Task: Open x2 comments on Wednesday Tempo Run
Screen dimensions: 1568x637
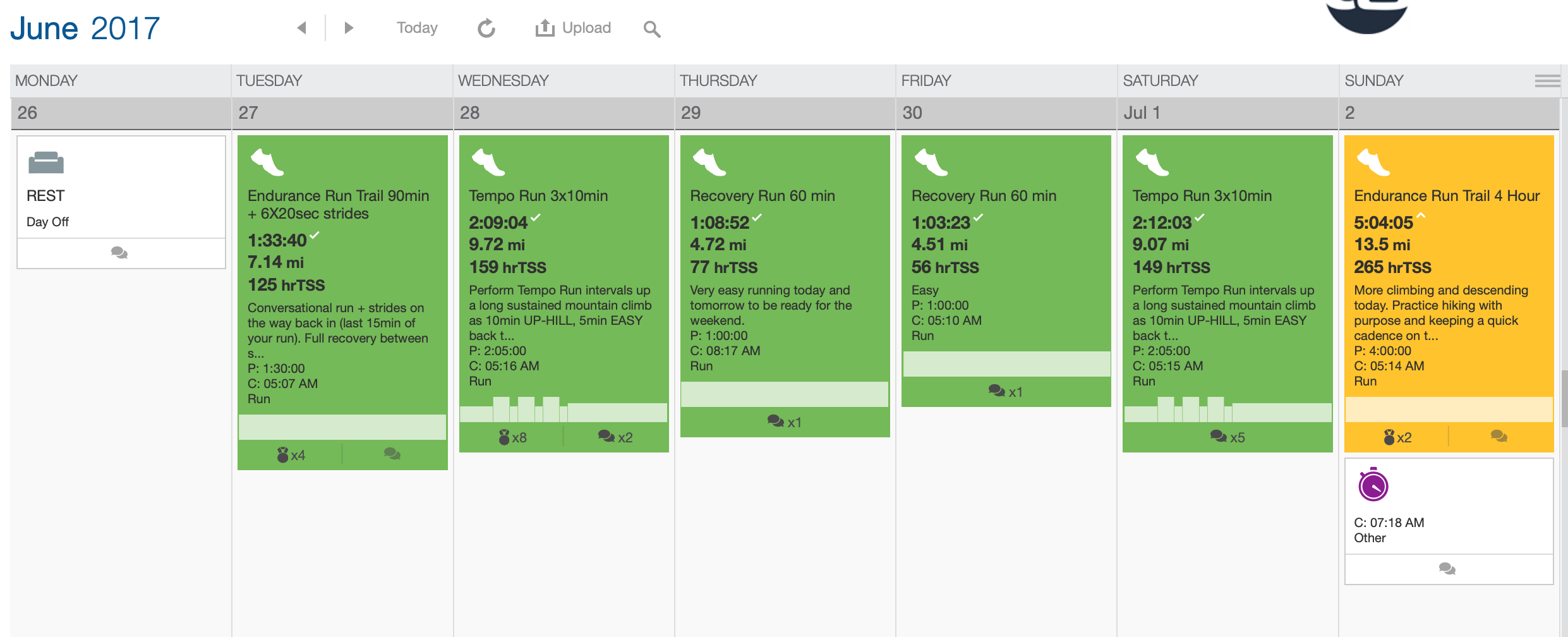Action: click(615, 437)
